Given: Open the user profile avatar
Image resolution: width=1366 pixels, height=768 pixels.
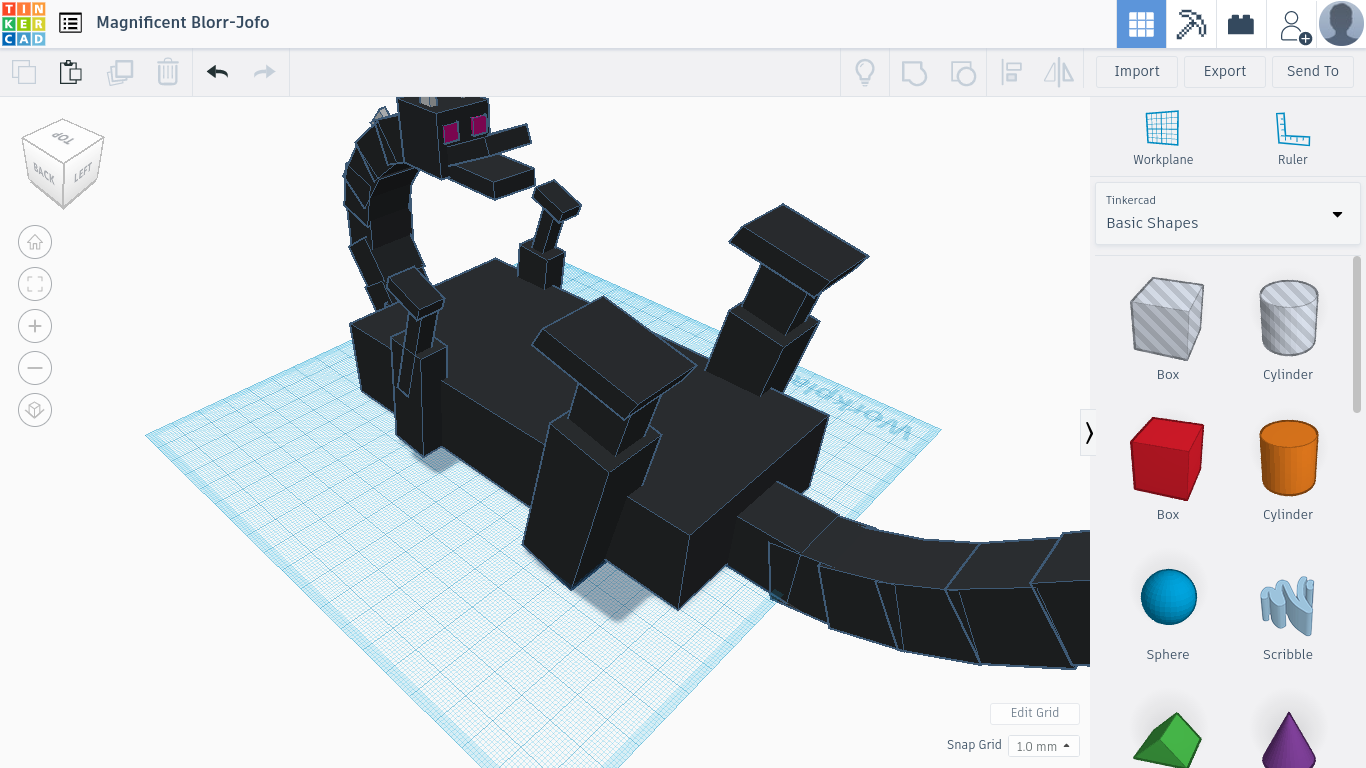Looking at the screenshot, I should [1341, 24].
